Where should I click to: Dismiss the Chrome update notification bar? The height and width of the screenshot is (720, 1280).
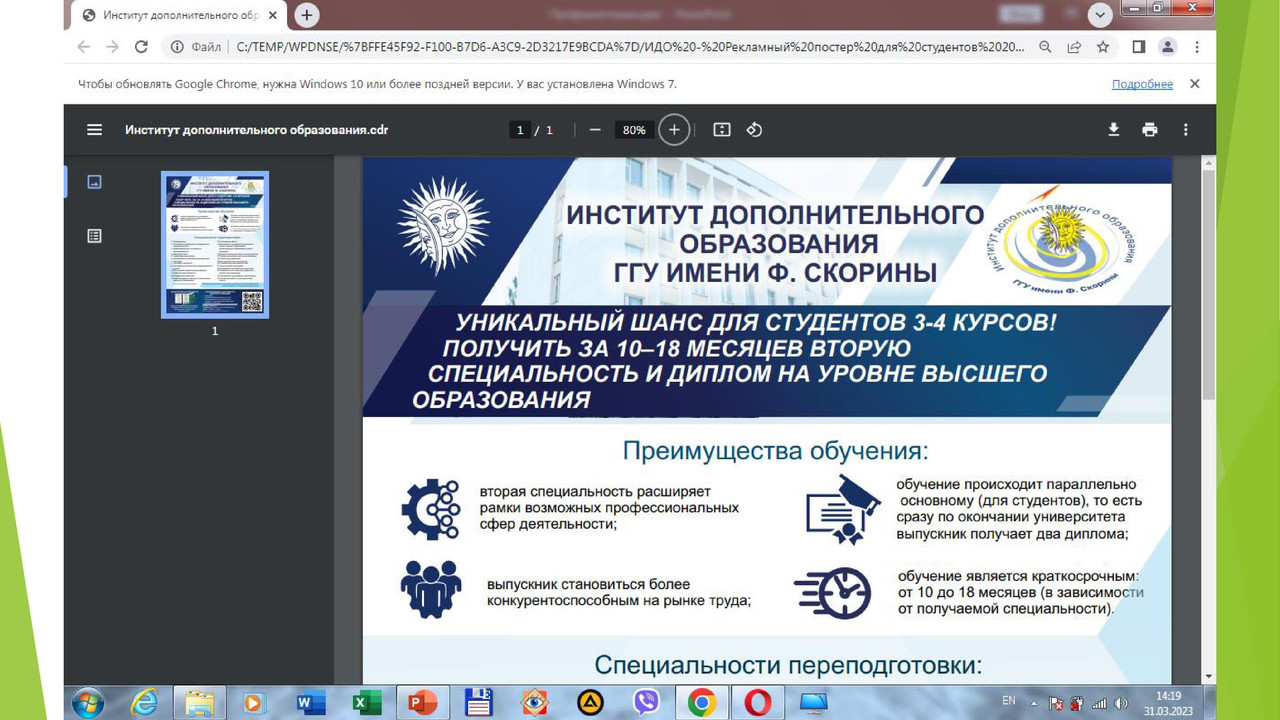coord(1194,84)
